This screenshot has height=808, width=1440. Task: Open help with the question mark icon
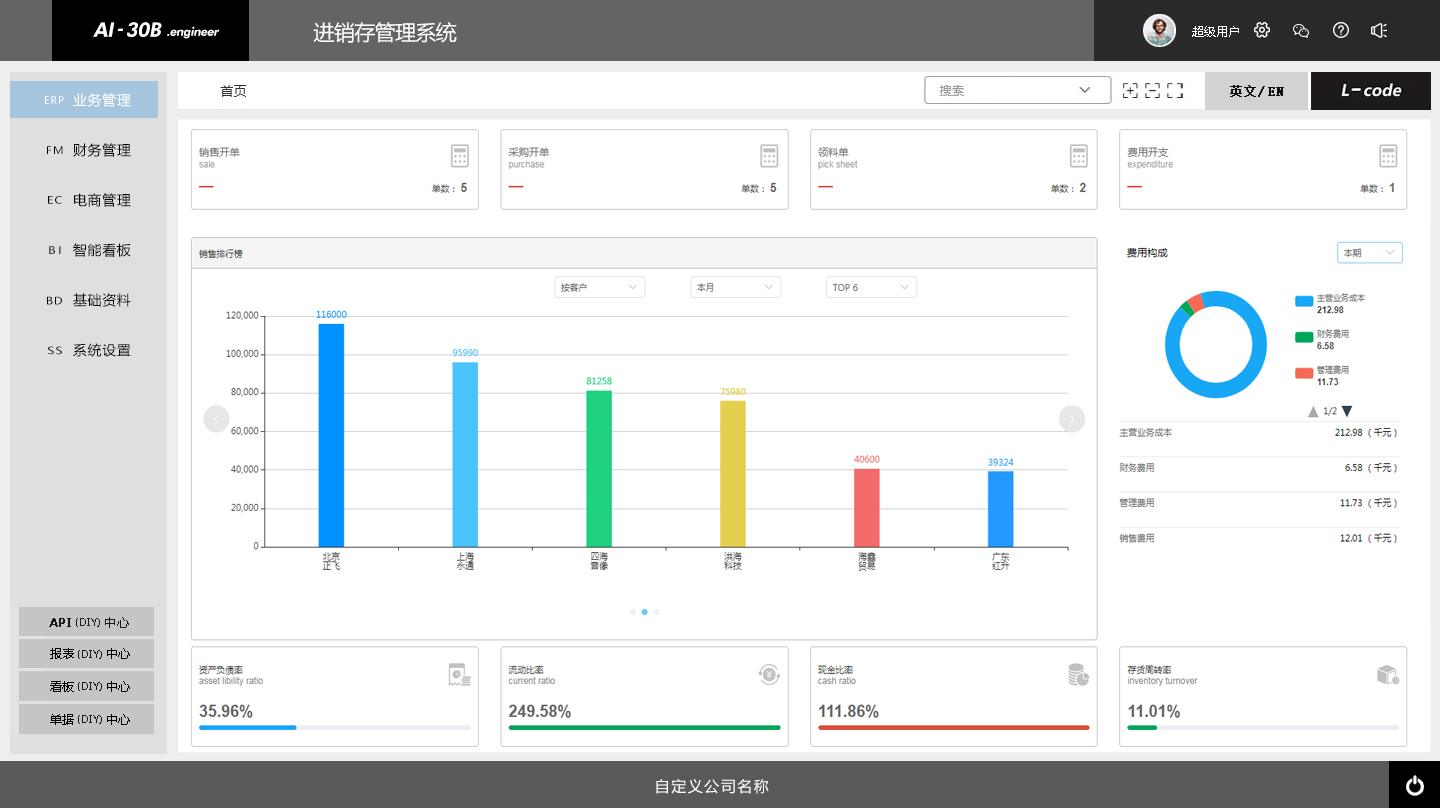[x=1341, y=30]
